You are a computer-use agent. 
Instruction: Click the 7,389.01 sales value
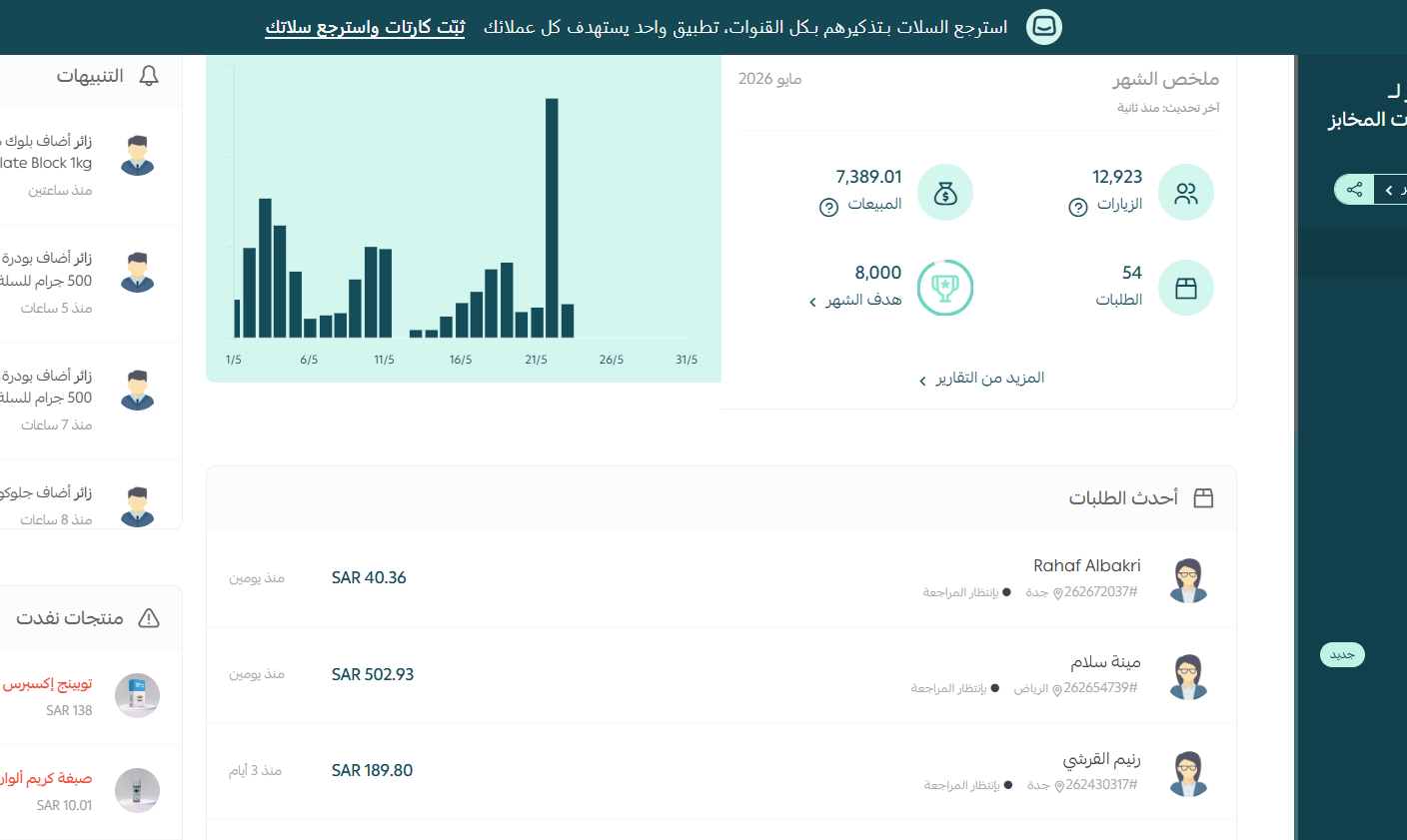(868, 177)
